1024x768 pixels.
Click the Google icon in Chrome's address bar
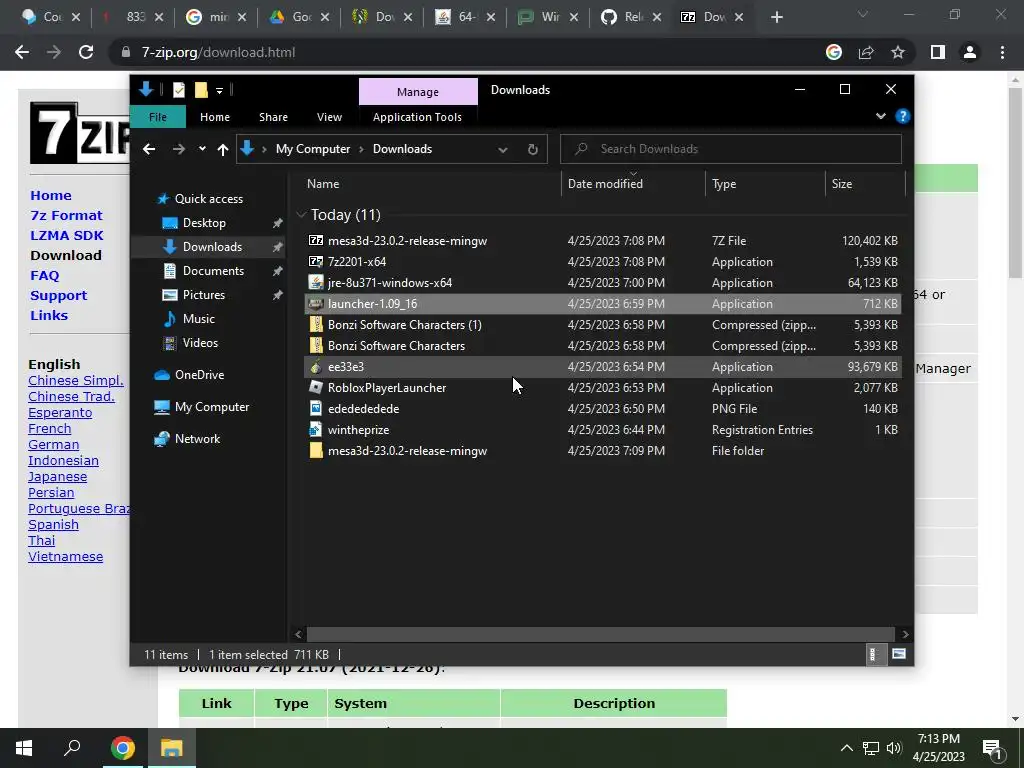(834, 52)
